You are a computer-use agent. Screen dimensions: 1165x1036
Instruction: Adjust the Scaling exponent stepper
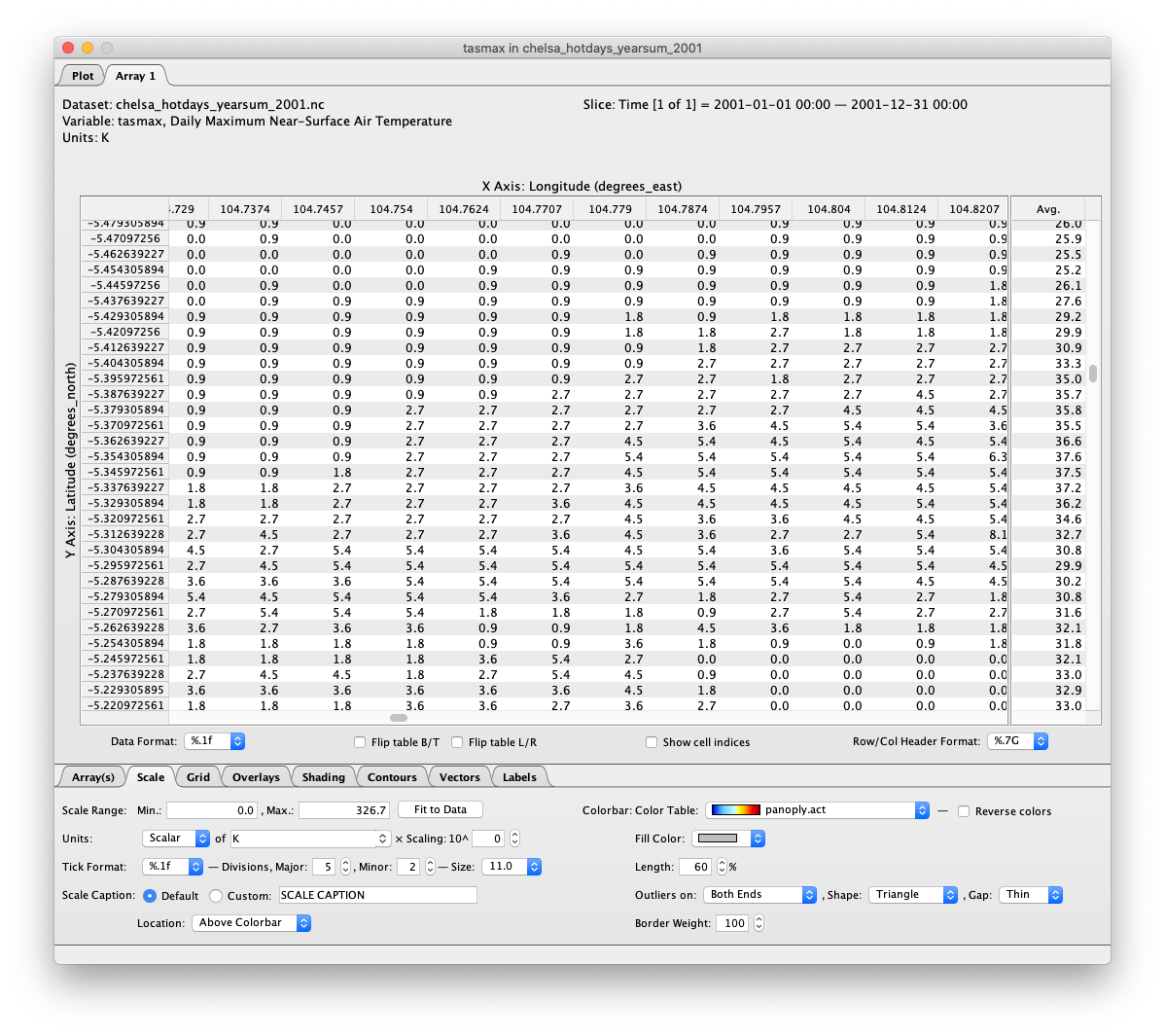514,839
